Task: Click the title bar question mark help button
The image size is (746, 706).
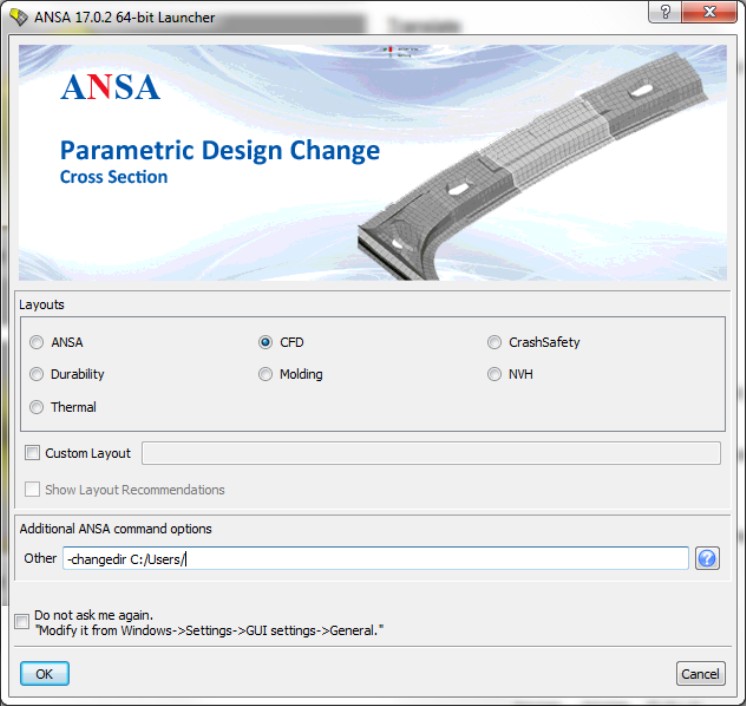Action: click(665, 11)
